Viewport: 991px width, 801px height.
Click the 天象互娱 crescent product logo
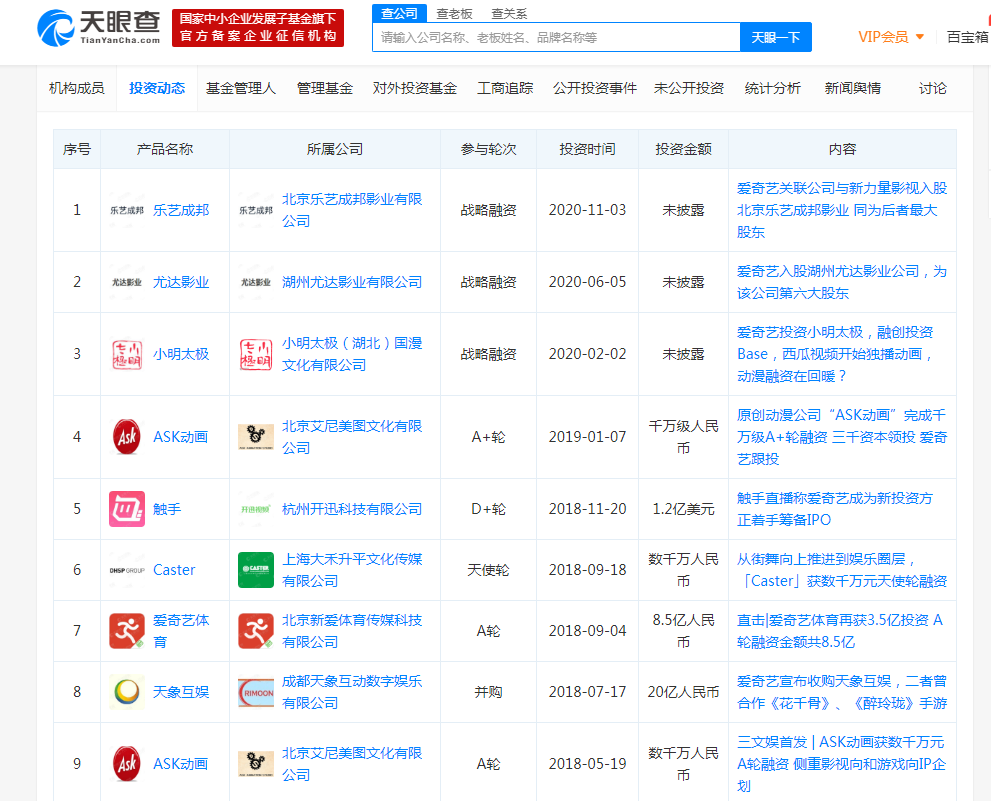(126, 692)
